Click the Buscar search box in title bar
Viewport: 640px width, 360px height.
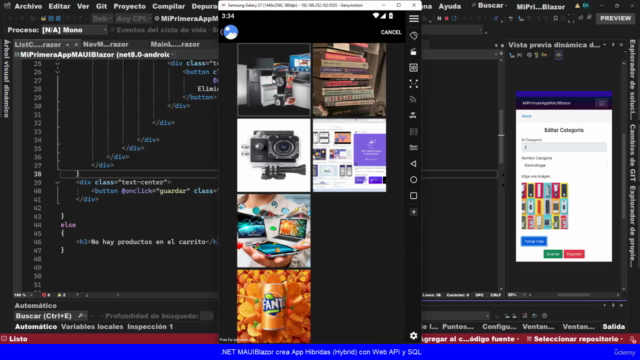[489, 6]
